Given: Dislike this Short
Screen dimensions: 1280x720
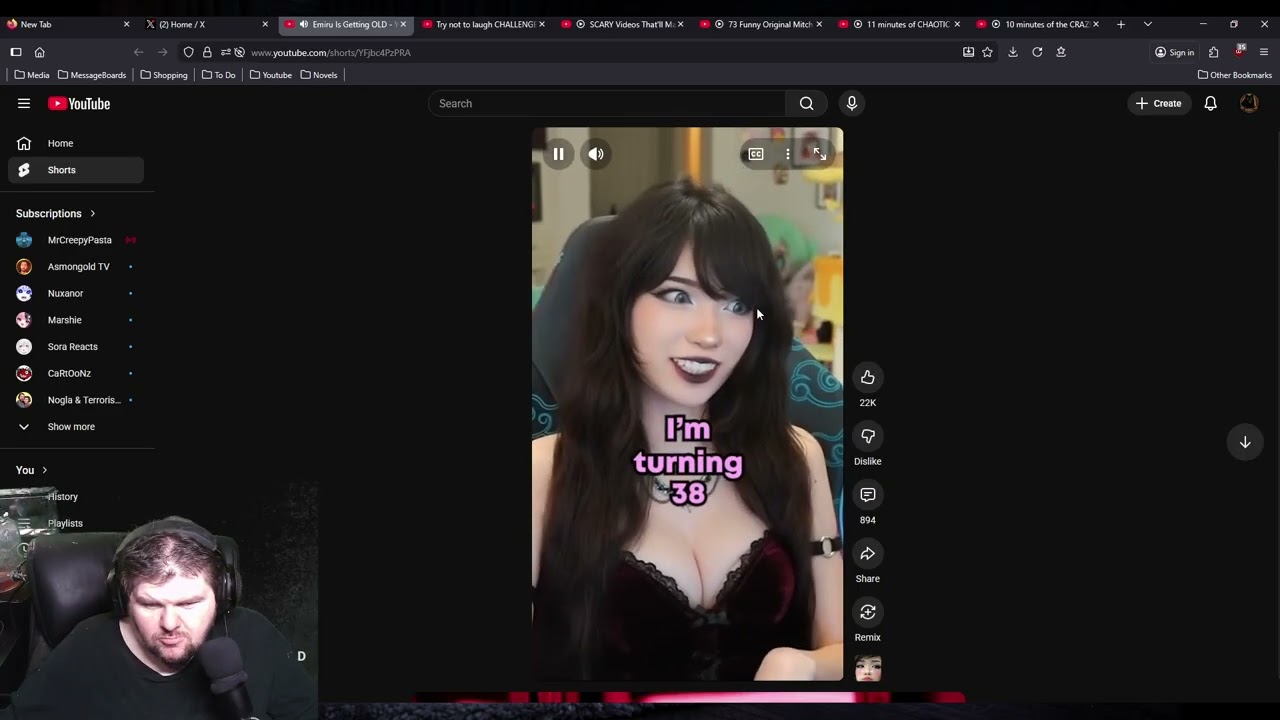Looking at the screenshot, I should [868, 436].
